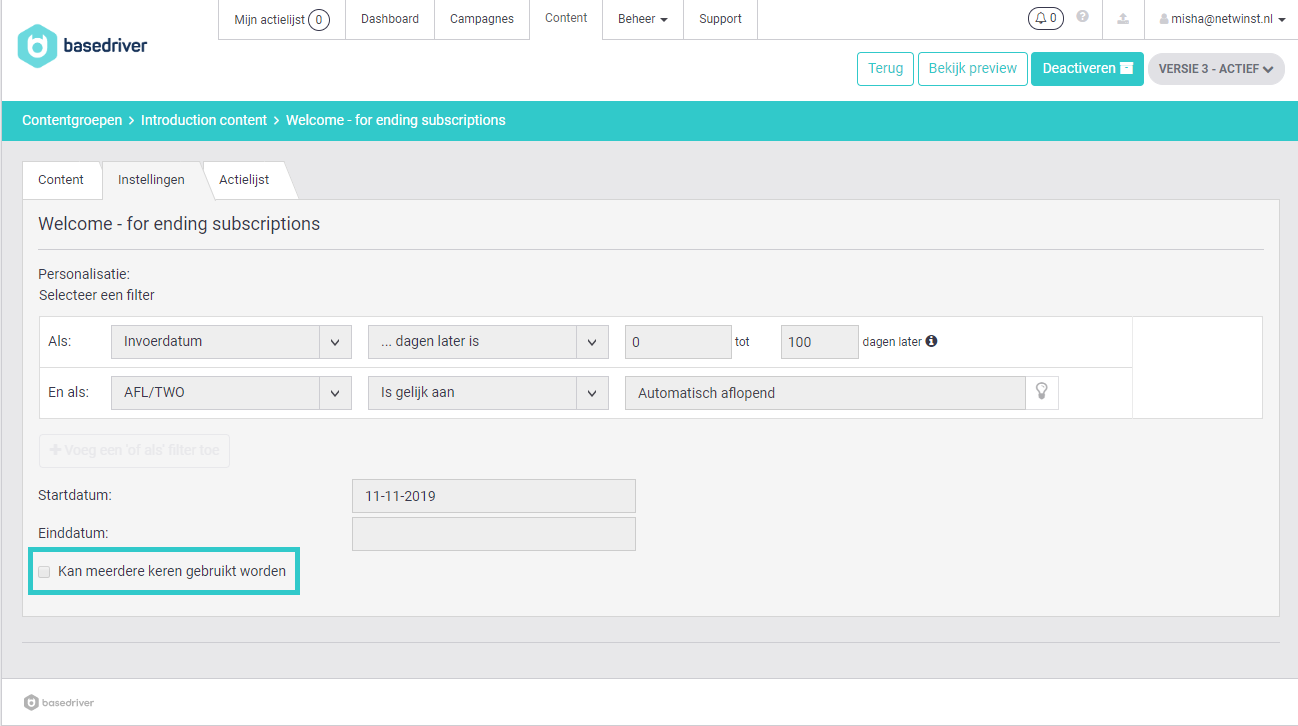This screenshot has height=726, width=1298.
Task: Click 'Voeg een of als filter toe' button
Action: click(x=134, y=451)
